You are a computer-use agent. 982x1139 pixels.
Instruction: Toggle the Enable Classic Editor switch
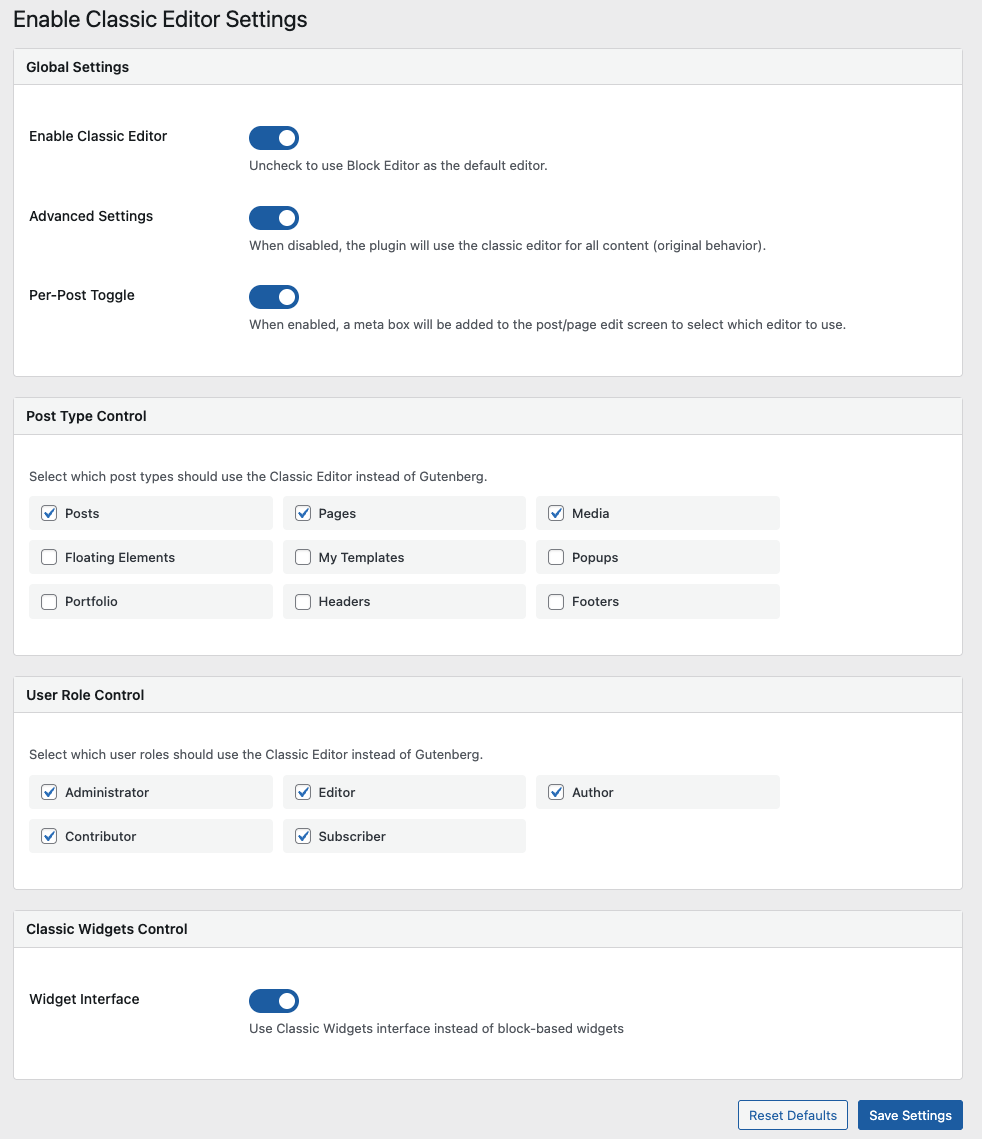click(273, 138)
